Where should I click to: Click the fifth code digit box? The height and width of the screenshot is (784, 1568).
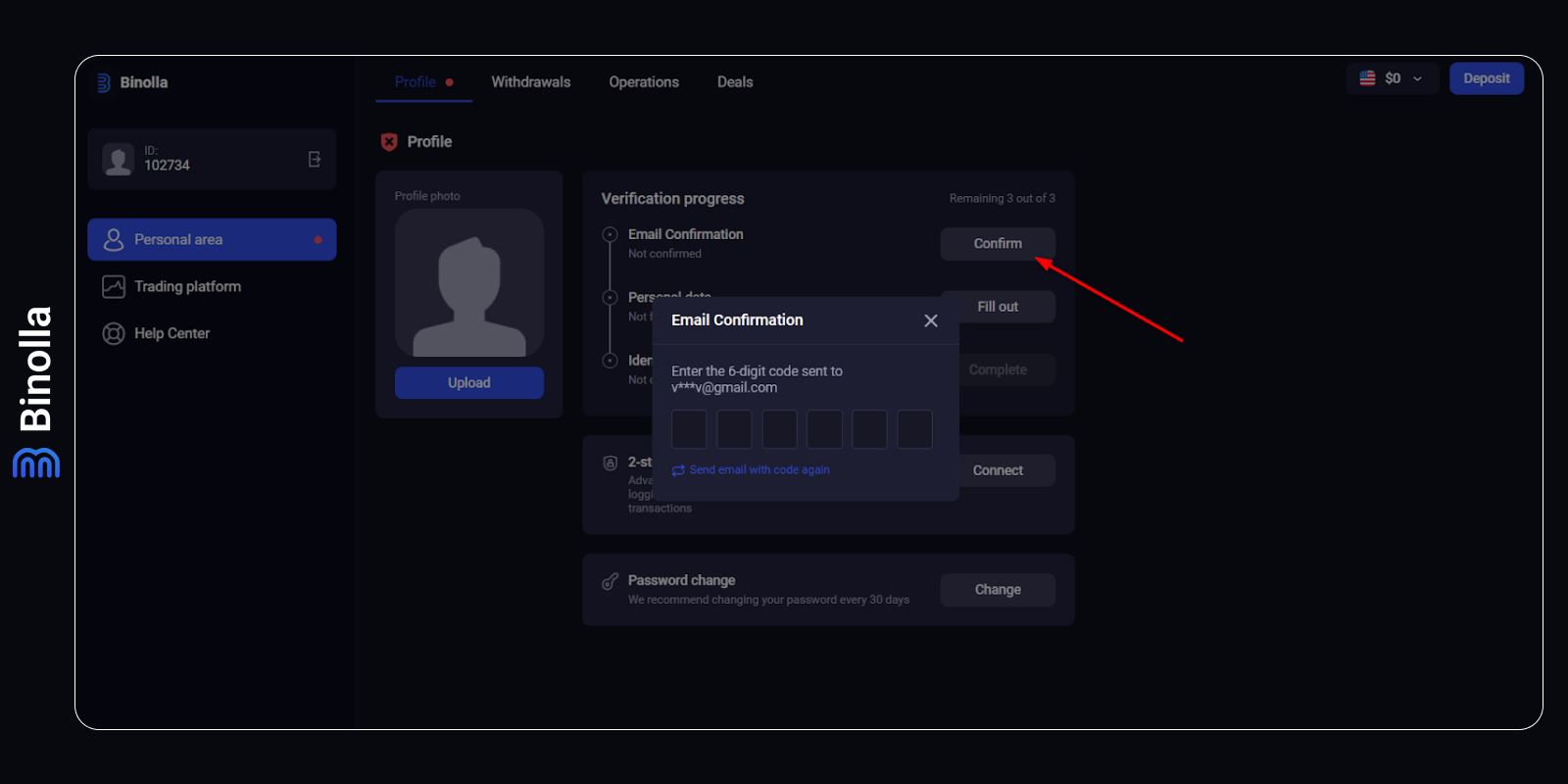tap(869, 429)
